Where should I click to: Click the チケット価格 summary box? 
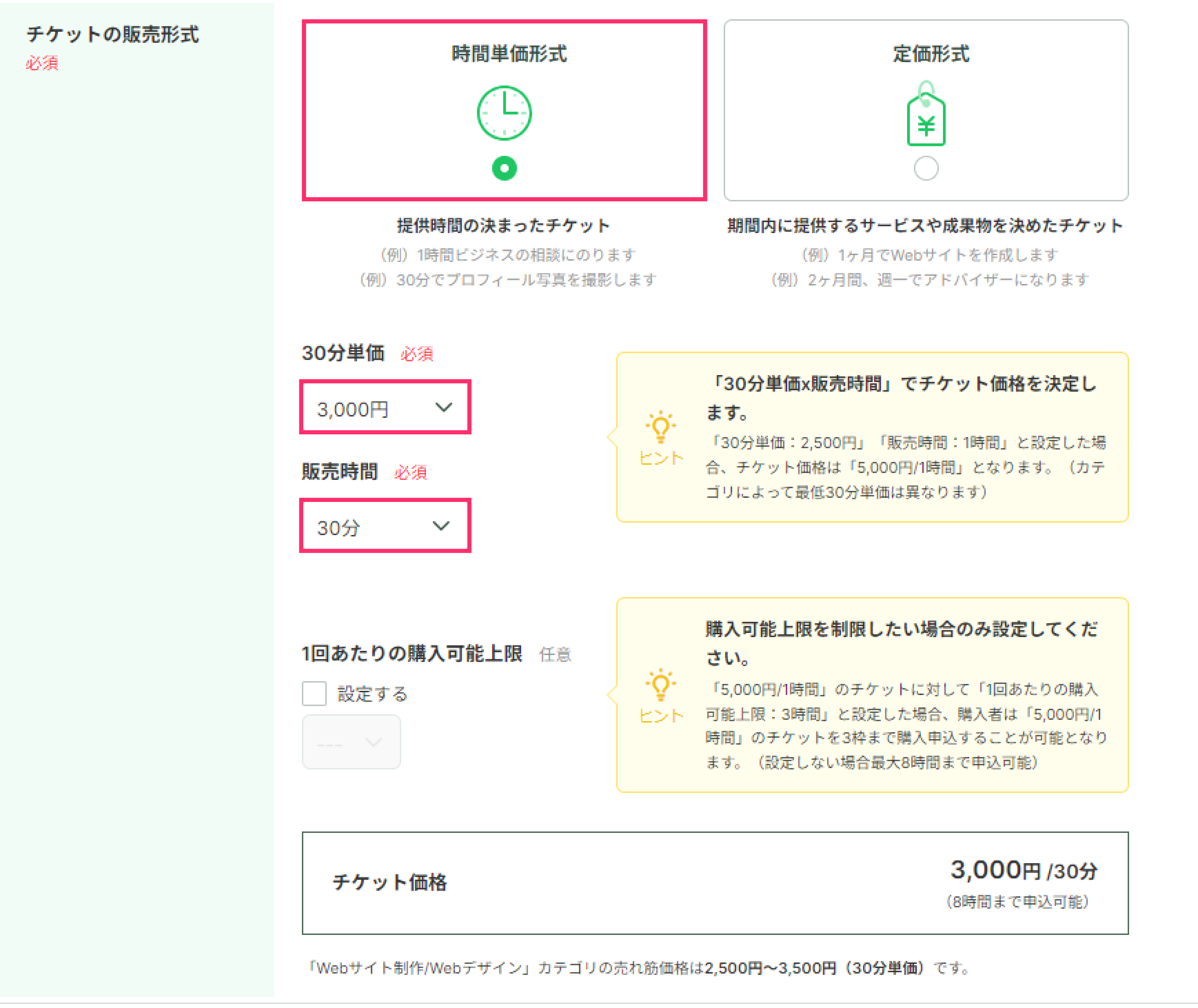715,883
